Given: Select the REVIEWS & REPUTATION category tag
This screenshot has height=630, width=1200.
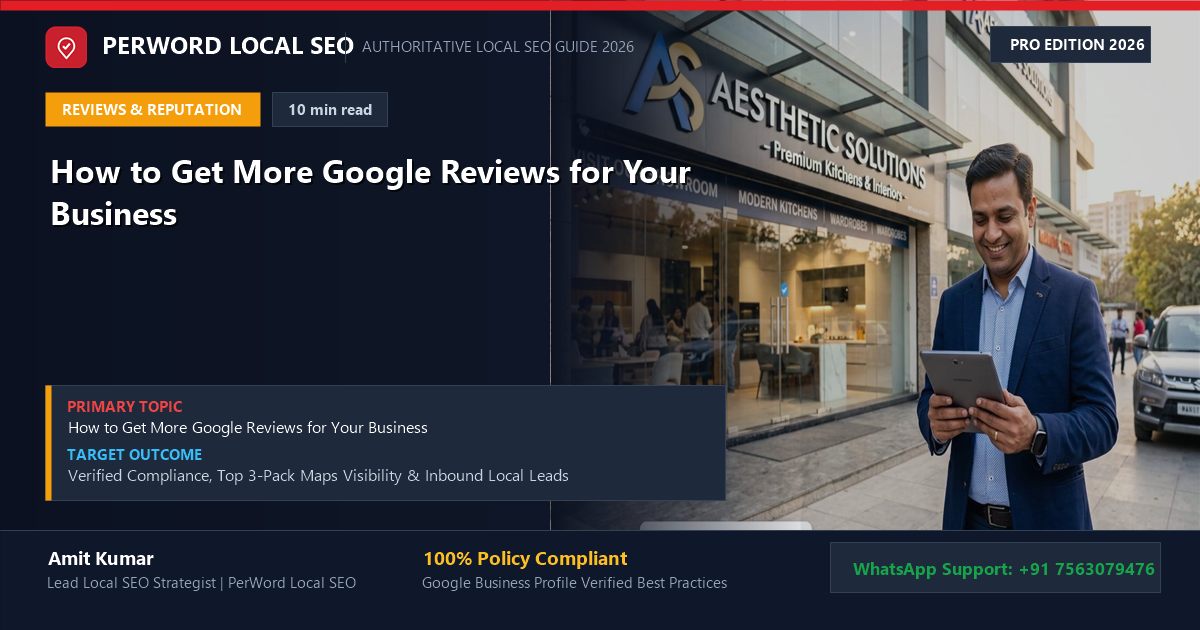Looking at the screenshot, I should tap(152, 110).
